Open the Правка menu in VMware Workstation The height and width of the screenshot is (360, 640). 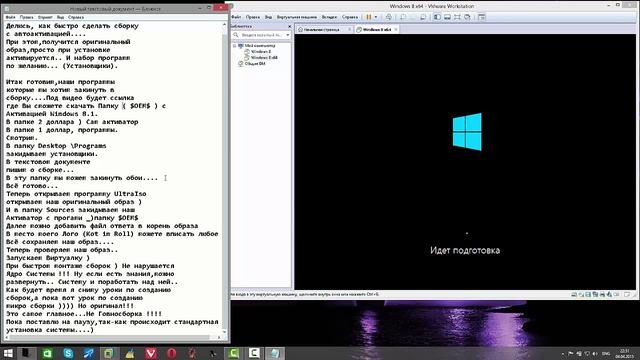pos(253,17)
